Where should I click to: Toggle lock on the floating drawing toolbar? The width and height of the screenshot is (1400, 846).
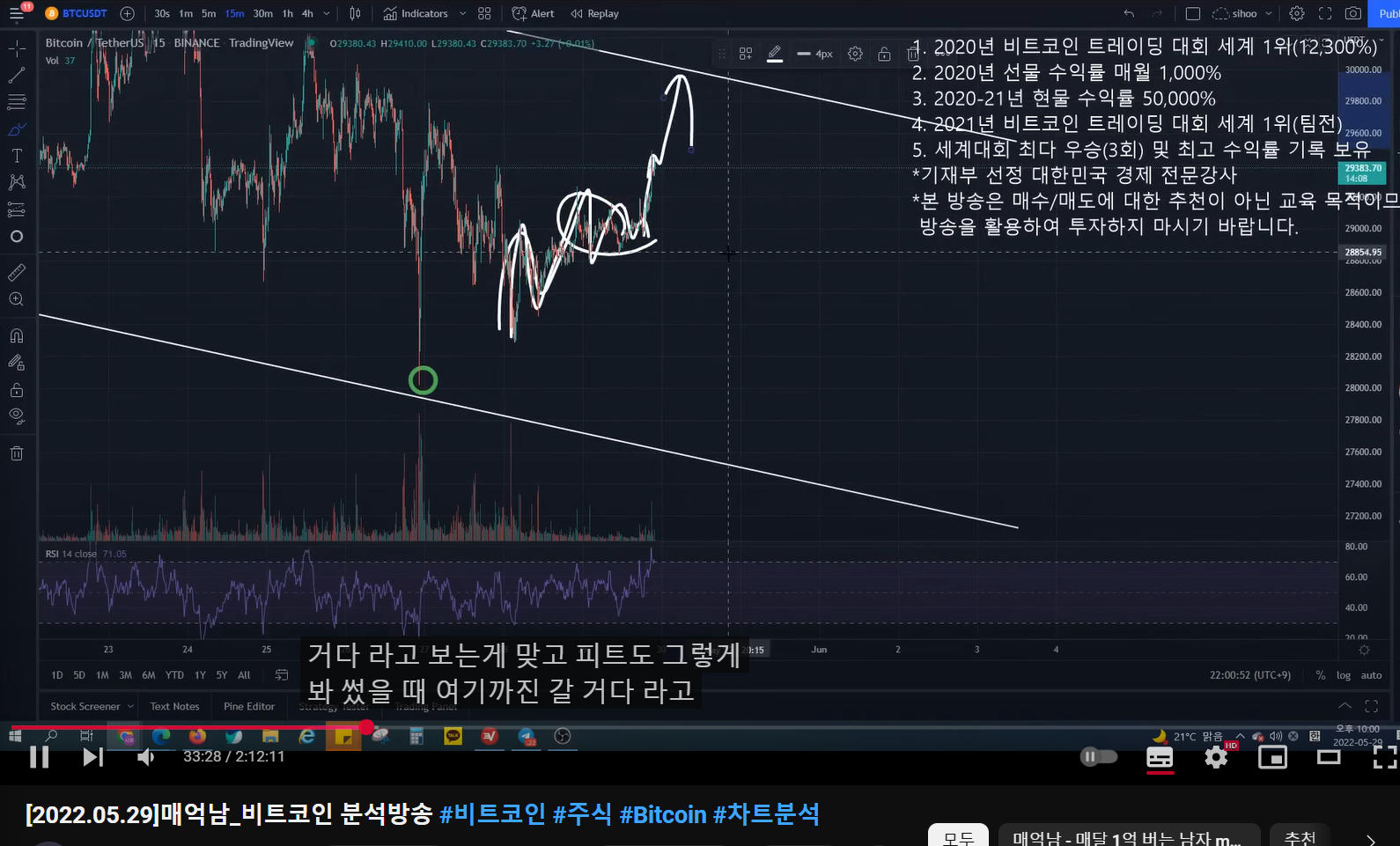point(884,54)
